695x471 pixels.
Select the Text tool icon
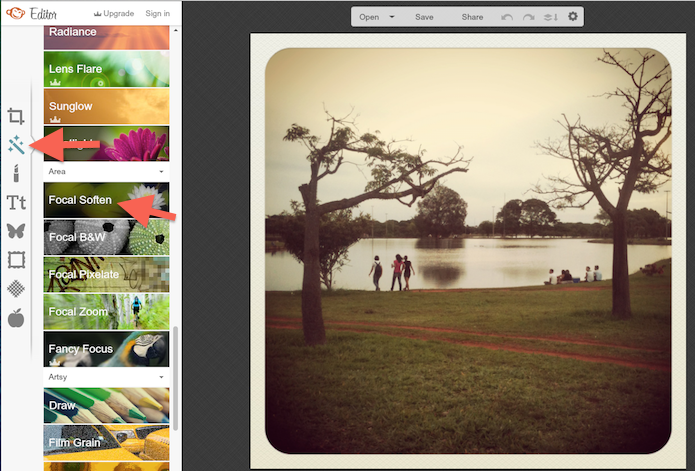(x=16, y=202)
